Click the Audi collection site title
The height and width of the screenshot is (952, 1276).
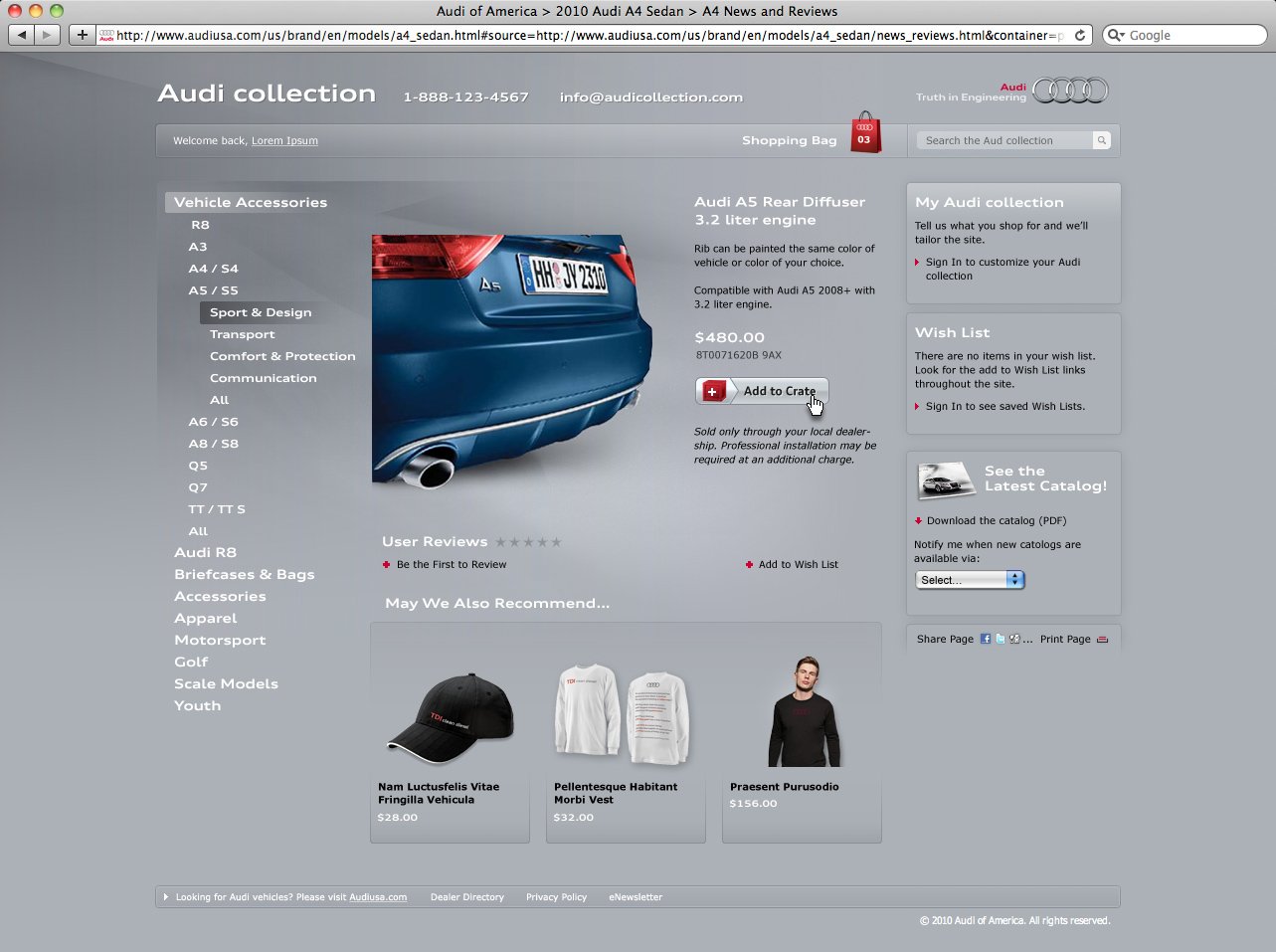coord(267,94)
